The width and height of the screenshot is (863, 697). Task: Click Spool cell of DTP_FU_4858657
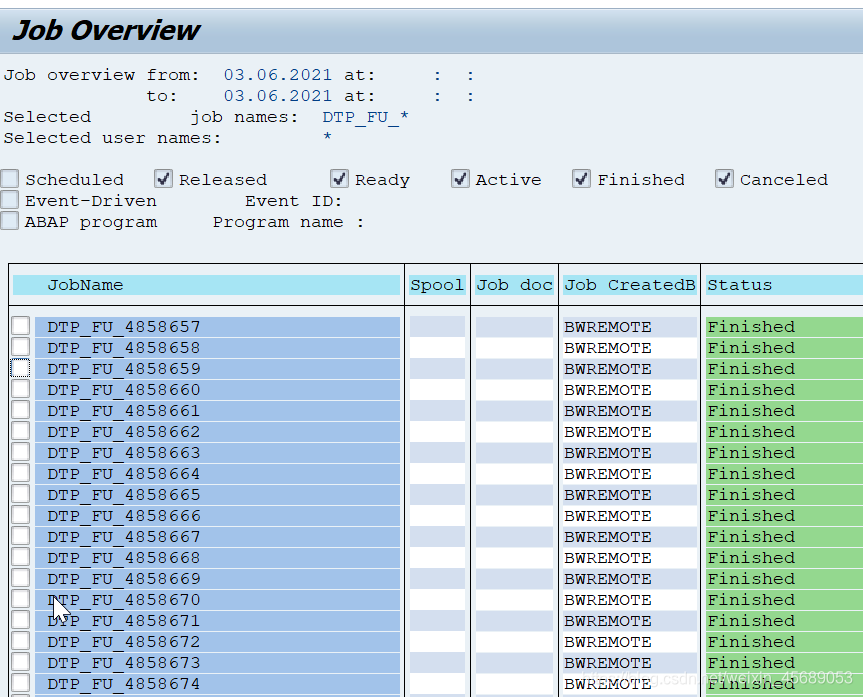[438, 326]
